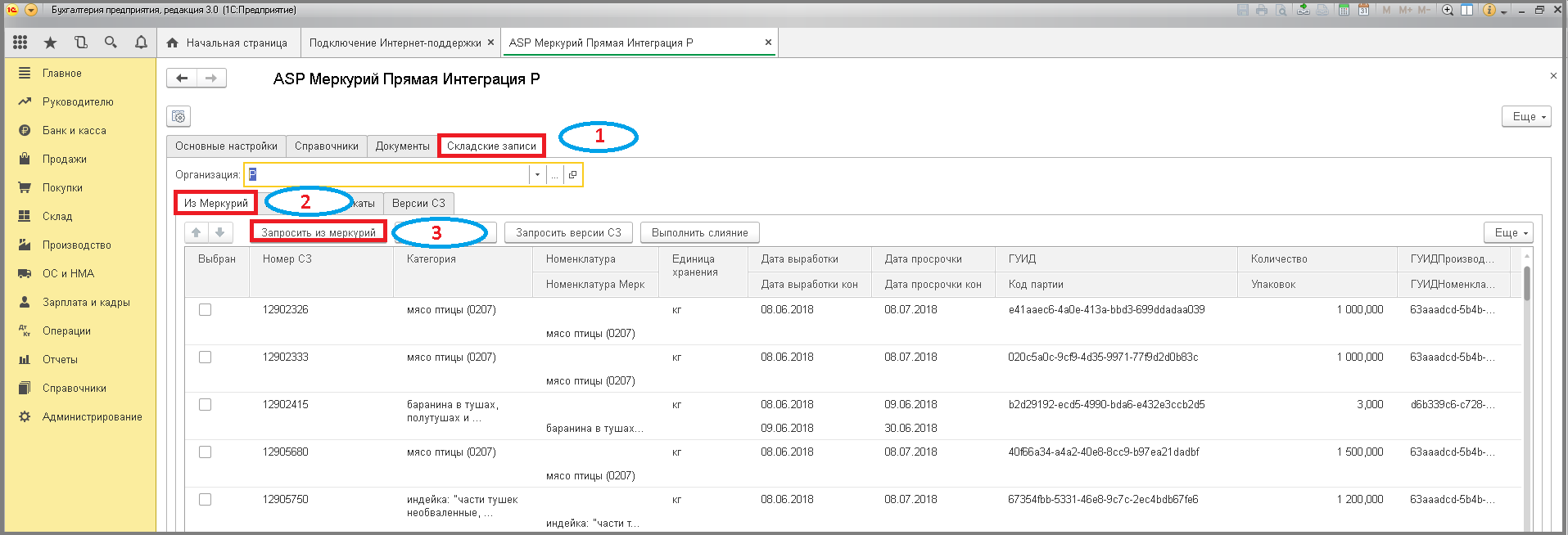
Task: Click the Zoom magnifier-plus icon
Action: tap(1448, 10)
